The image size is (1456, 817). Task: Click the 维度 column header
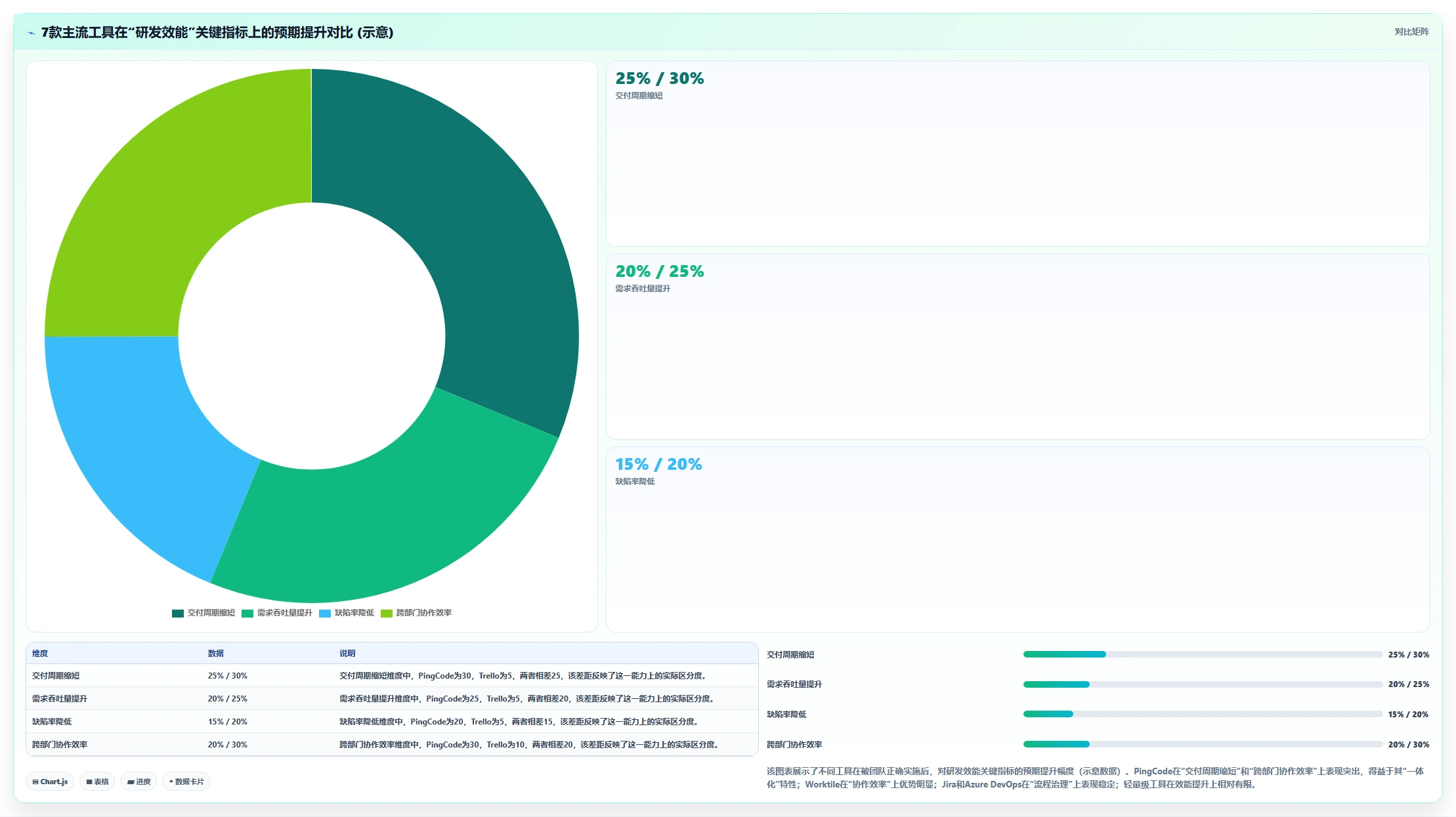[40, 654]
